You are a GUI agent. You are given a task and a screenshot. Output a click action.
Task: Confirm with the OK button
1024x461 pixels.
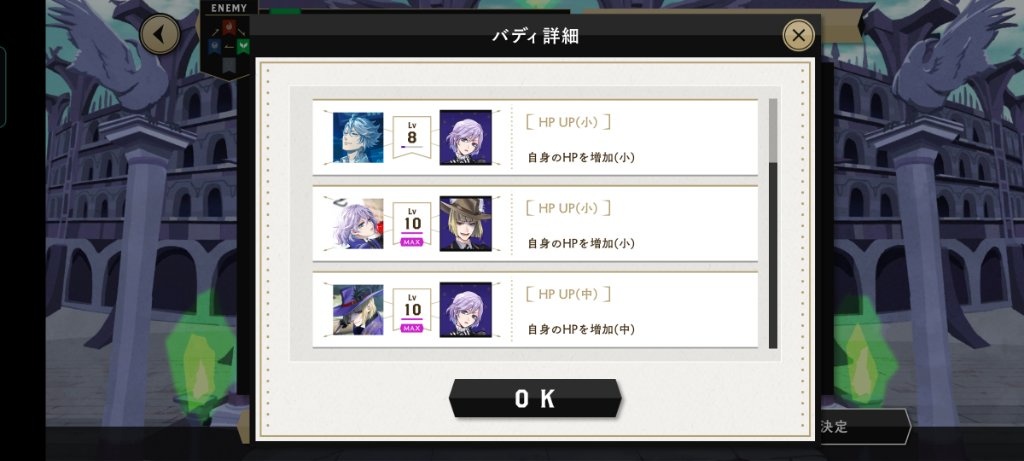pyautogui.click(x=535, y=398)
